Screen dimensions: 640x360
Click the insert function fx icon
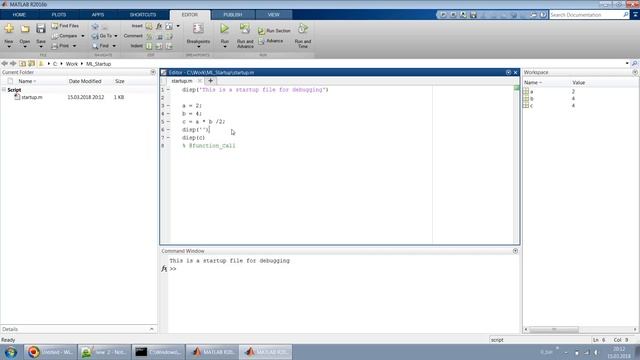pos(159,26)
